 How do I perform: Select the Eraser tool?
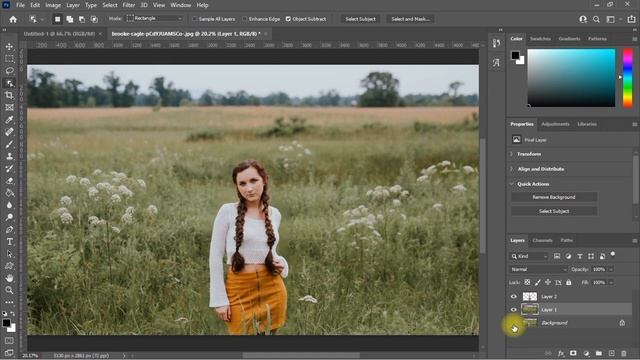[9, 181]
